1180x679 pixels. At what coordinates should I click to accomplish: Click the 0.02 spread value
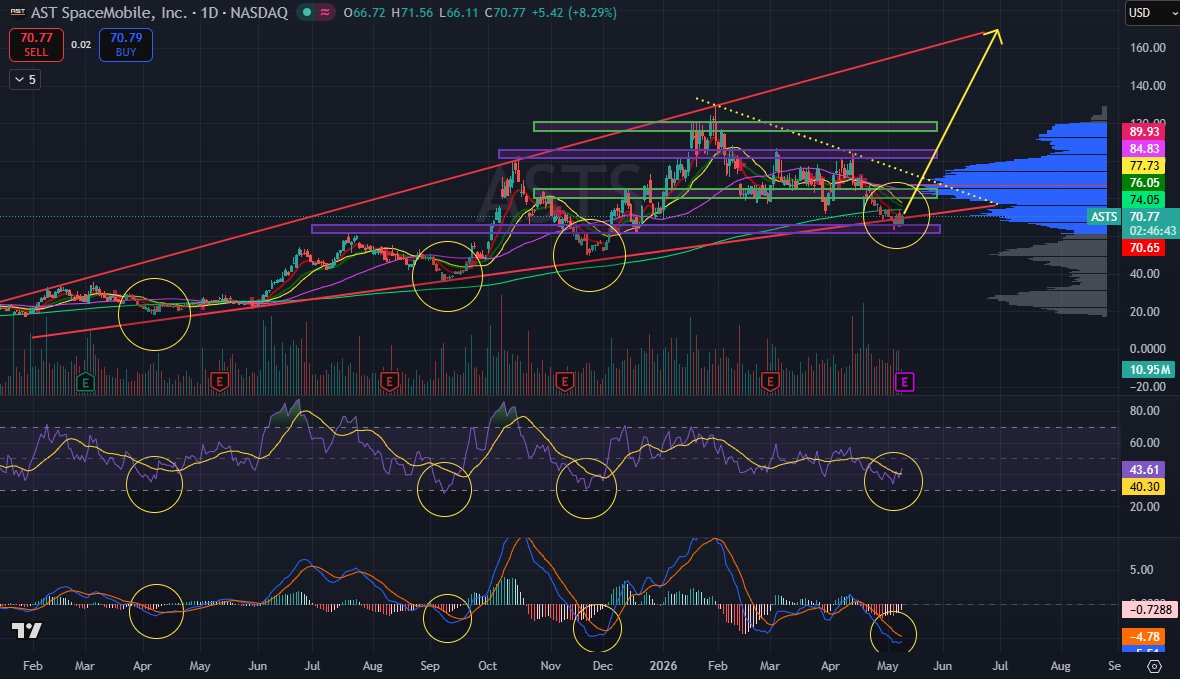click(x=81, y=44)
